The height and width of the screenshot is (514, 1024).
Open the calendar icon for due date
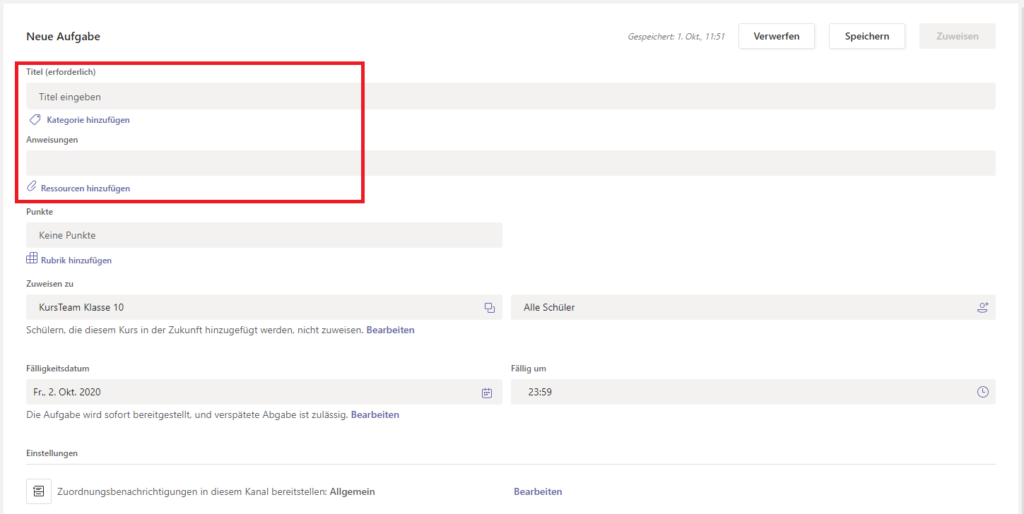(x=487, y=392)
